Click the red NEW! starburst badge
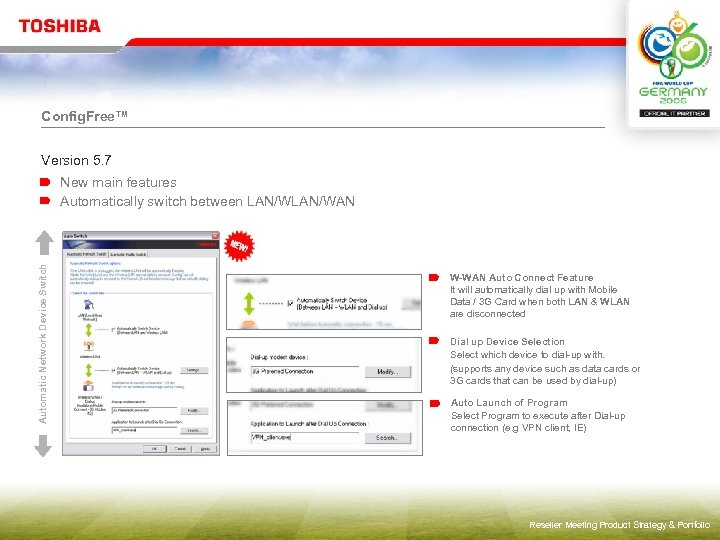Viewport: 720px width, 540px height. click(x=239, y=246)
